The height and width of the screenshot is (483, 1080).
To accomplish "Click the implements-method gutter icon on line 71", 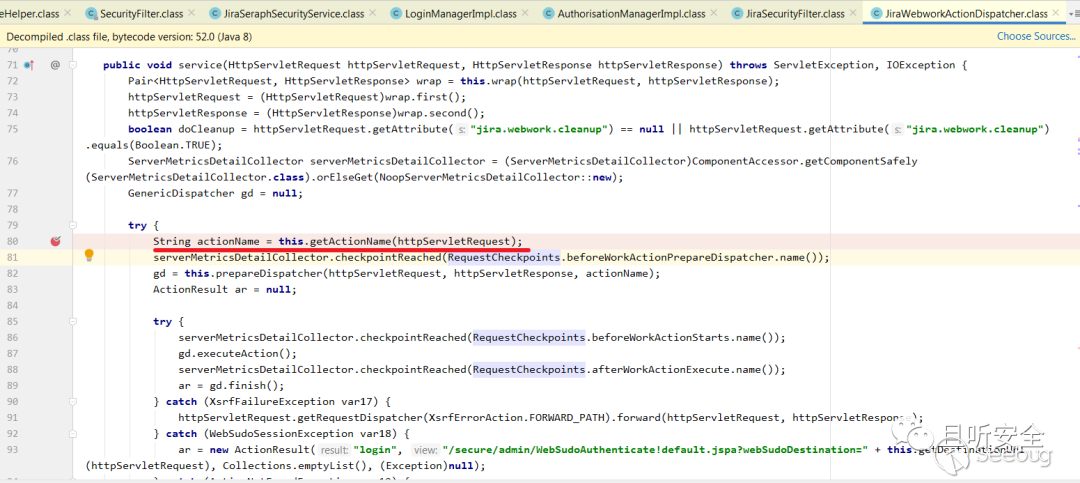I will pos(28,65).
